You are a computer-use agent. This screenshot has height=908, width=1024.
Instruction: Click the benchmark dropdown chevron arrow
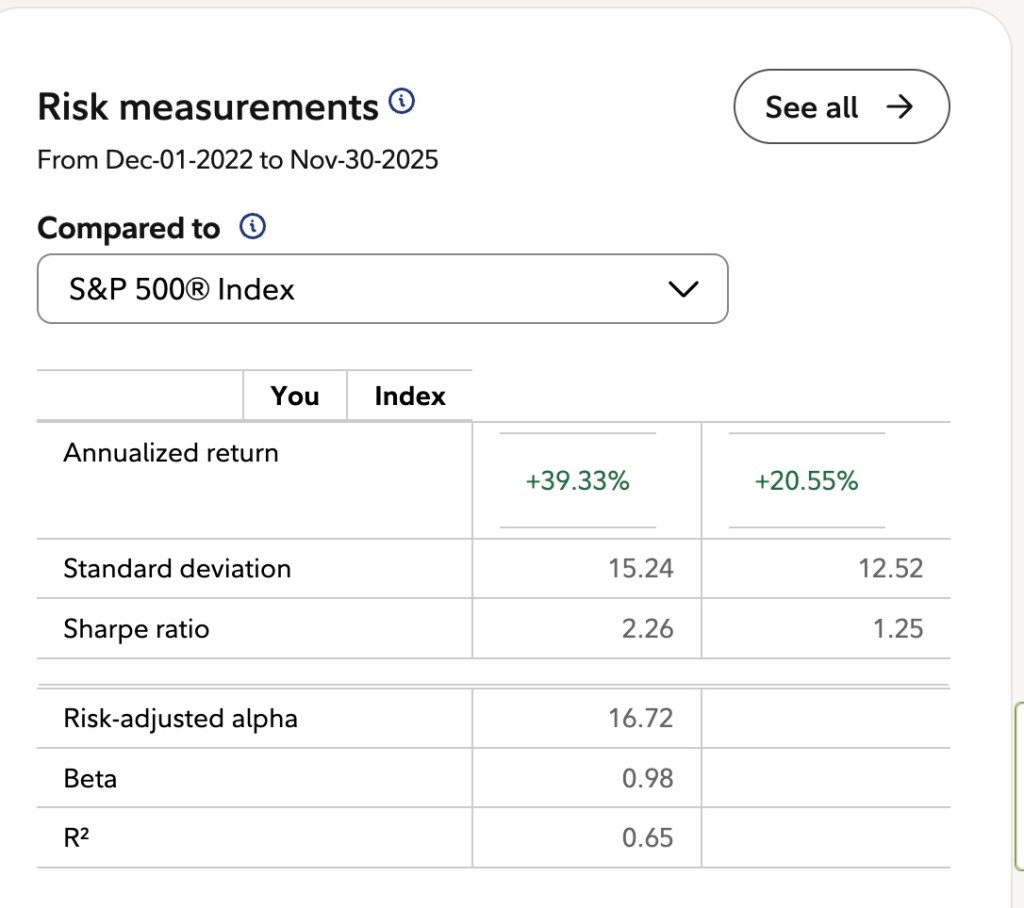tap(682, 290)
